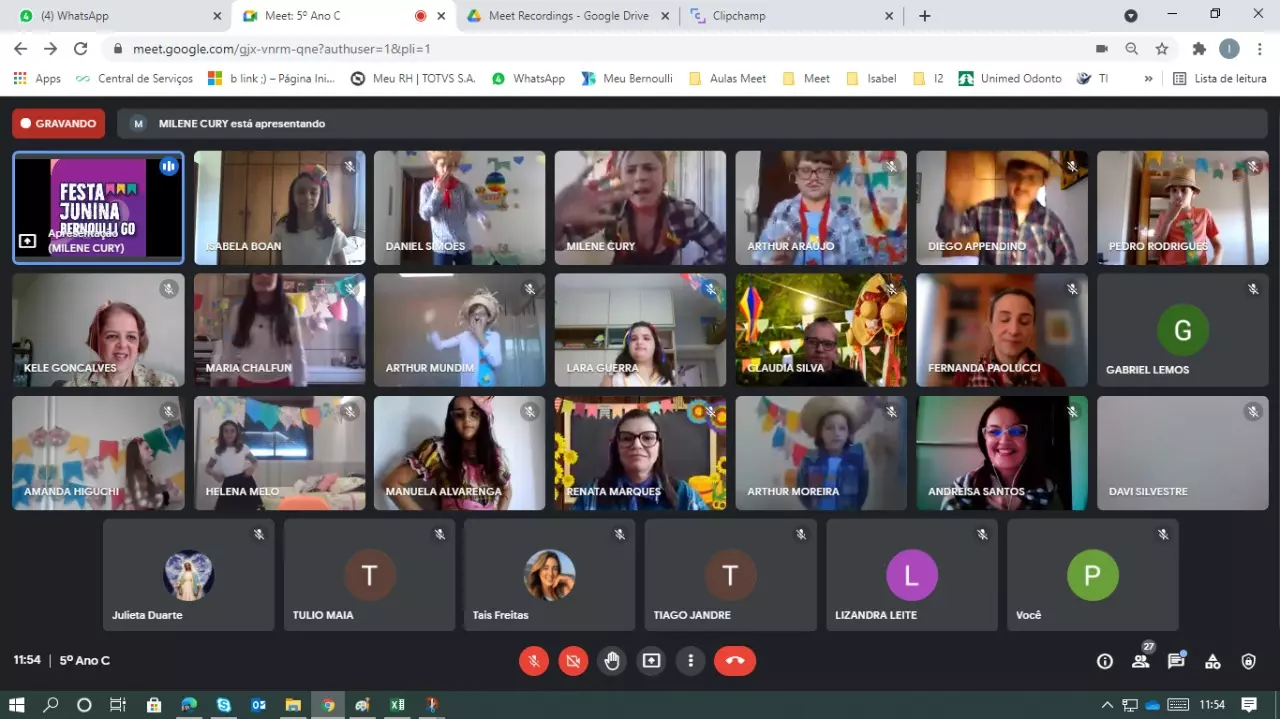Open host controls shield icon
This screenshot has height=719, width=1280.
click(1248, 661)
